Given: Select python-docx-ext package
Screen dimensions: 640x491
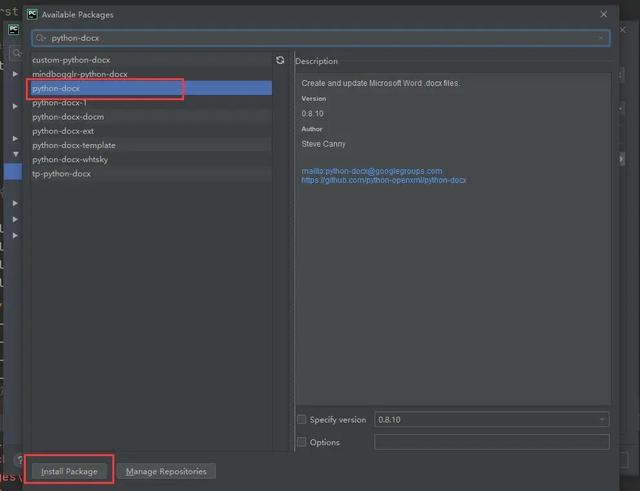Looking at the screenshot, I should 151,131.
